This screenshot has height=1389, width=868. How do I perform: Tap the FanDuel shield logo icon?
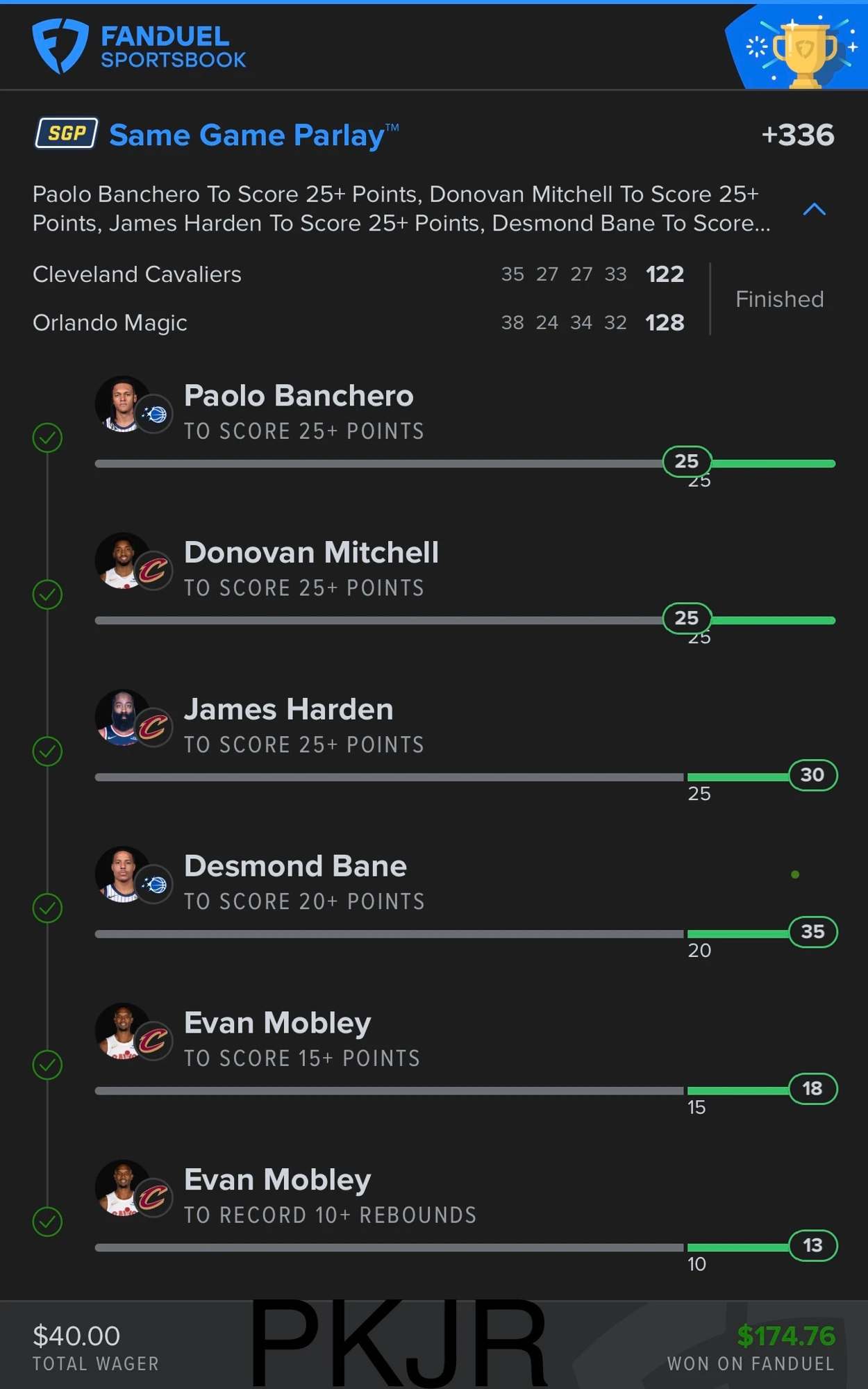pos(60,46)
